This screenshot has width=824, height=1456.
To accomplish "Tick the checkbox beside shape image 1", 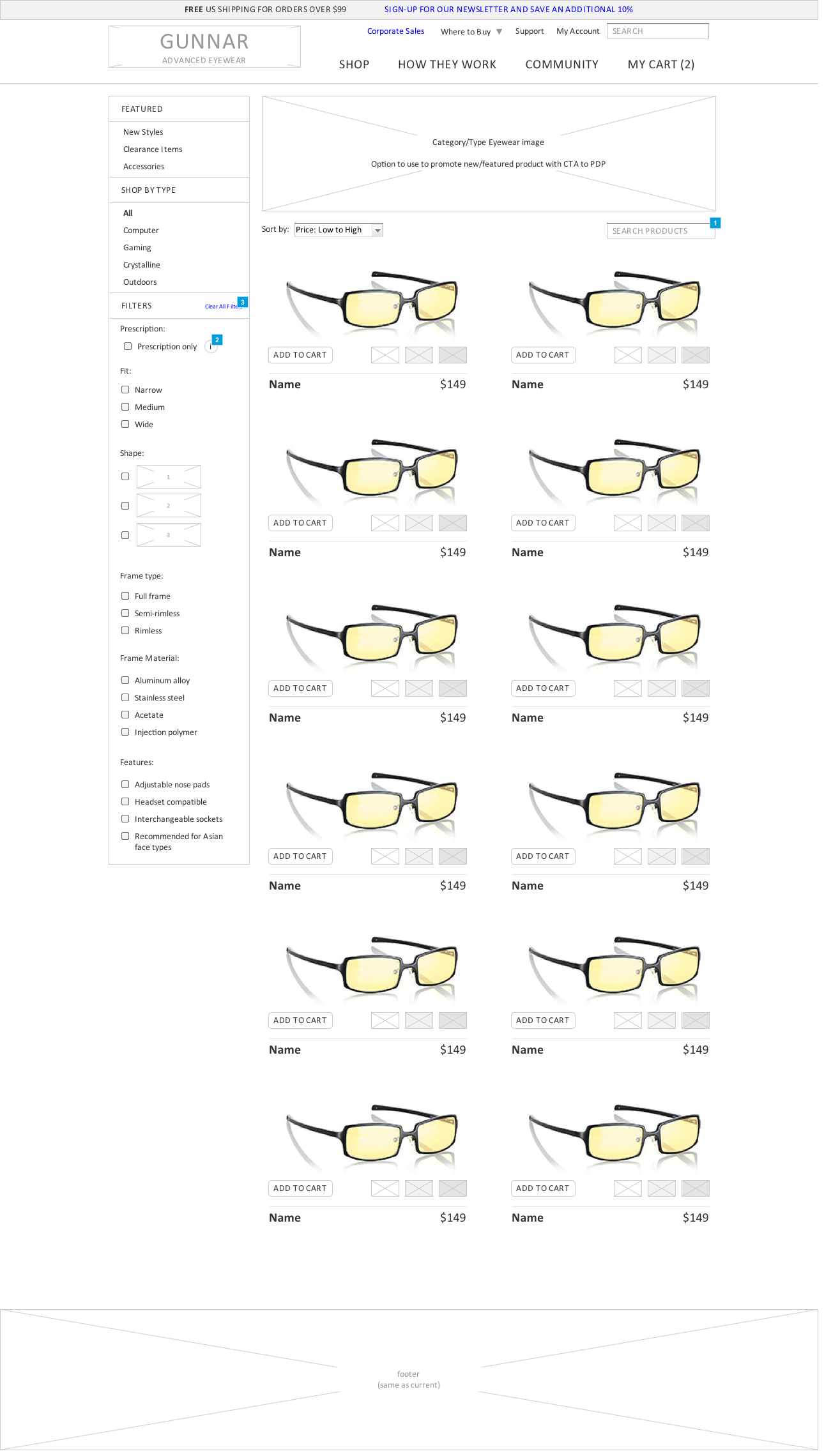I will [125, 476].
